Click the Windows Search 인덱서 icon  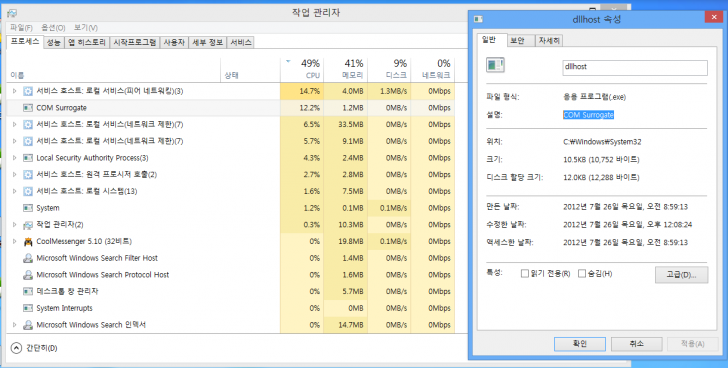[x=28, y=325]
